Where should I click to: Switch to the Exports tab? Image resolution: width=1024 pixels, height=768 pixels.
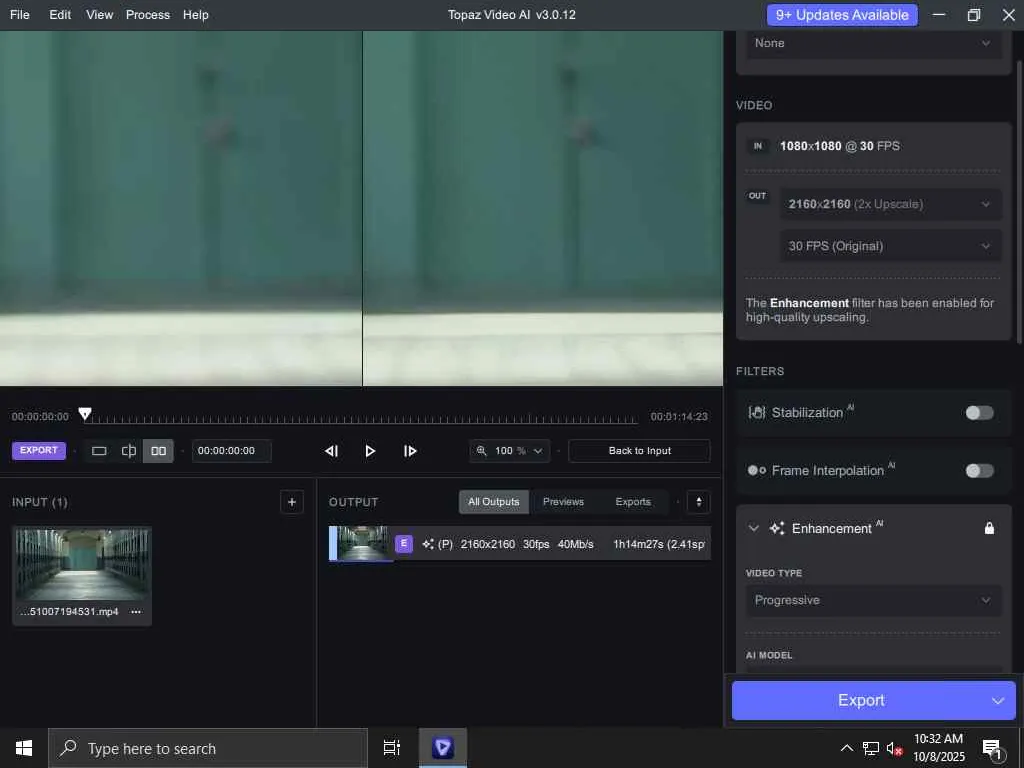coord(633,502)
